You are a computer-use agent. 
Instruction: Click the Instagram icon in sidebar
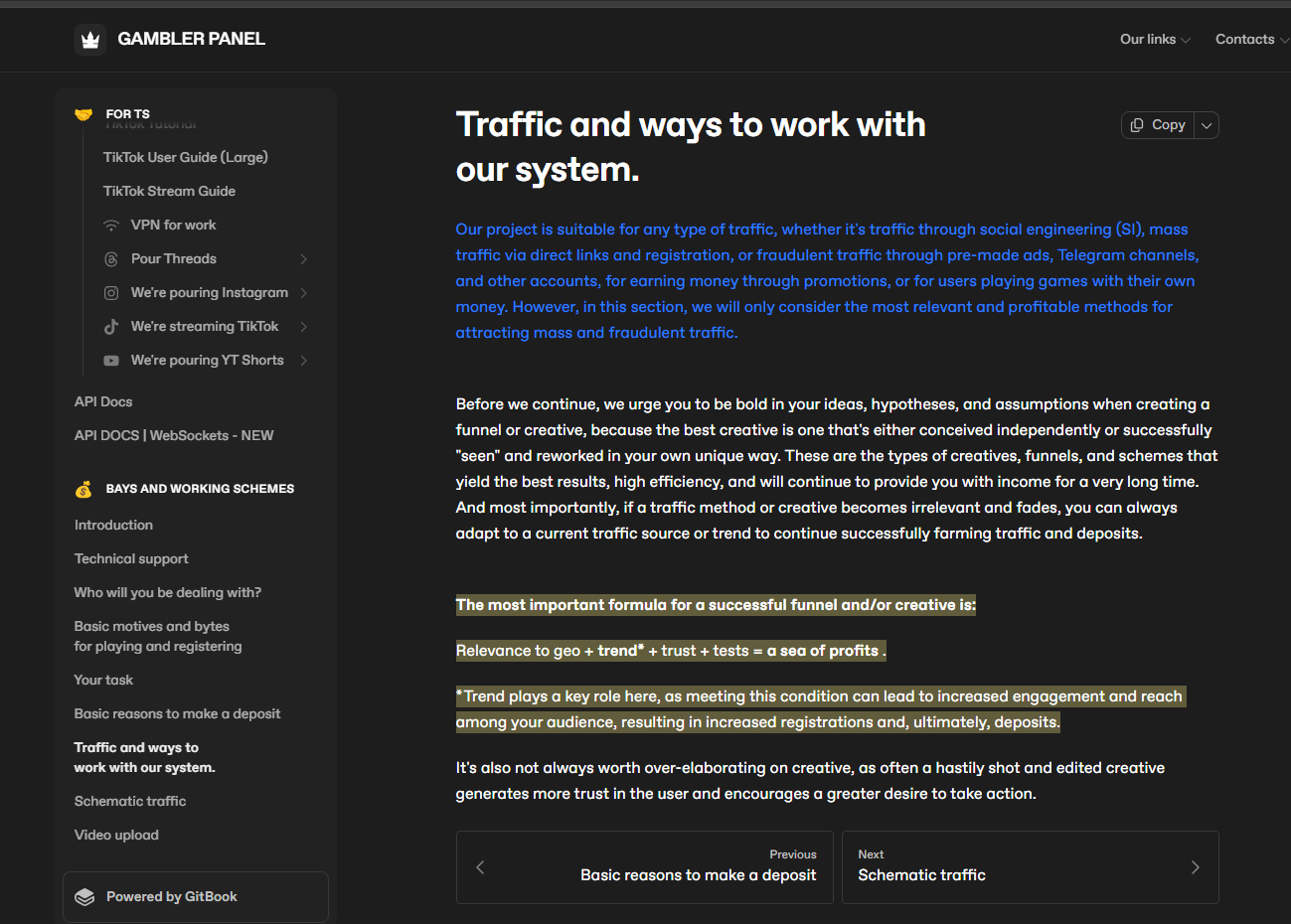(x=111, y=293)
